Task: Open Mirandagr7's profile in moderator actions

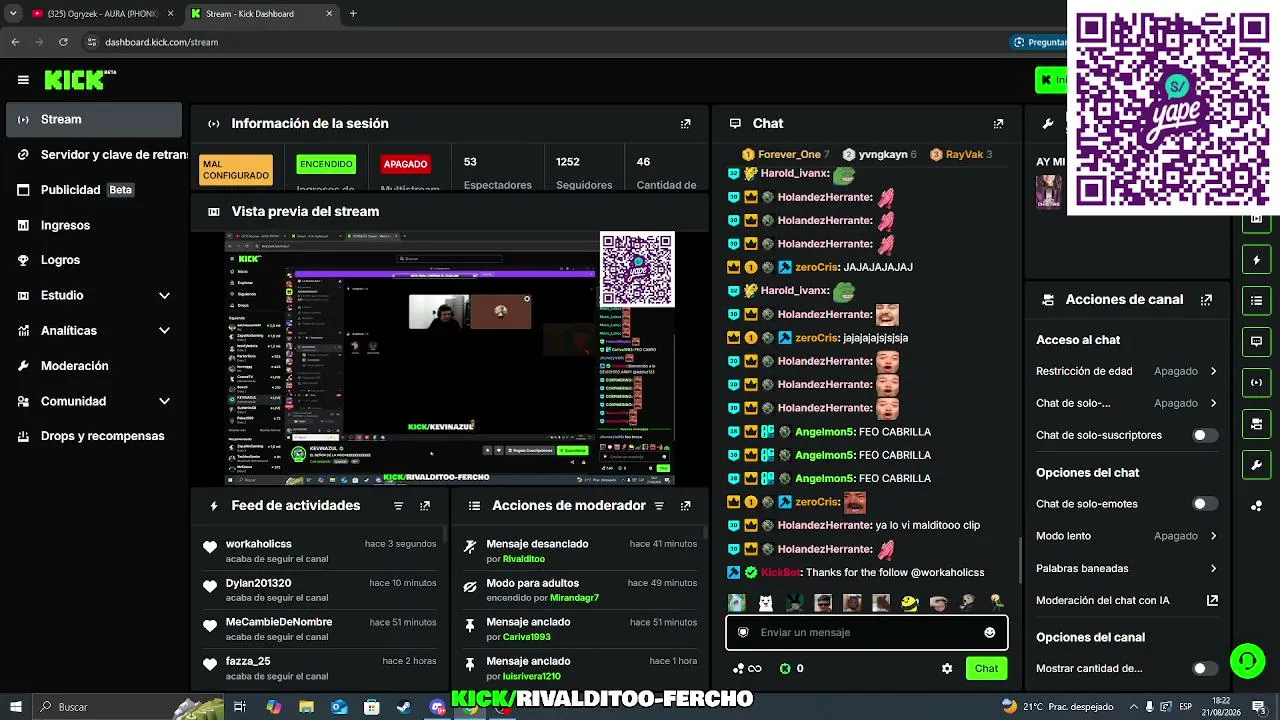Action: [x=574, y=598]
